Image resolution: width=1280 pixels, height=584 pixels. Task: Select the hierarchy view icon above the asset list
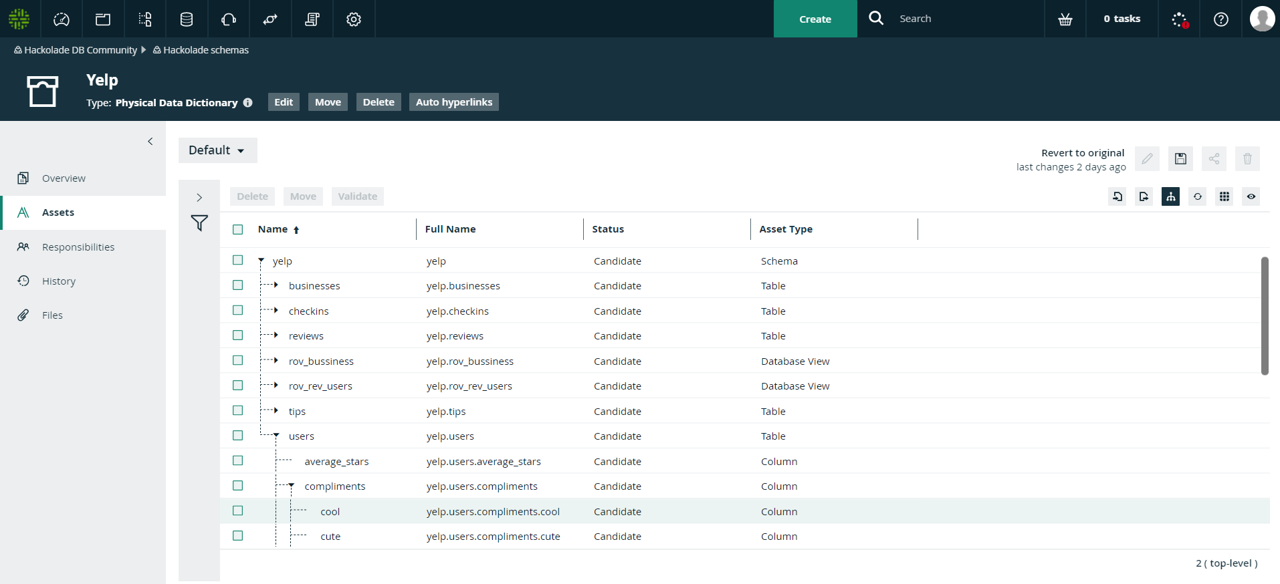[1170, 196]
